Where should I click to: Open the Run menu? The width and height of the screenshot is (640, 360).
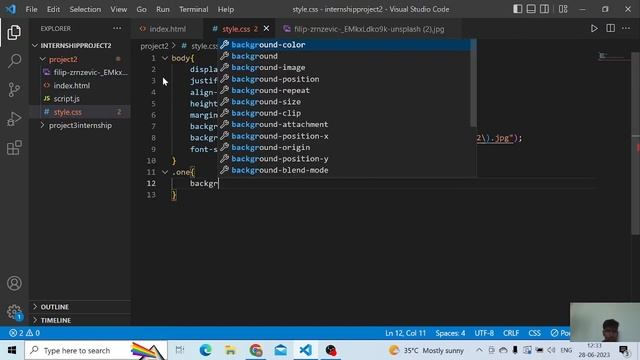point(162,9)
